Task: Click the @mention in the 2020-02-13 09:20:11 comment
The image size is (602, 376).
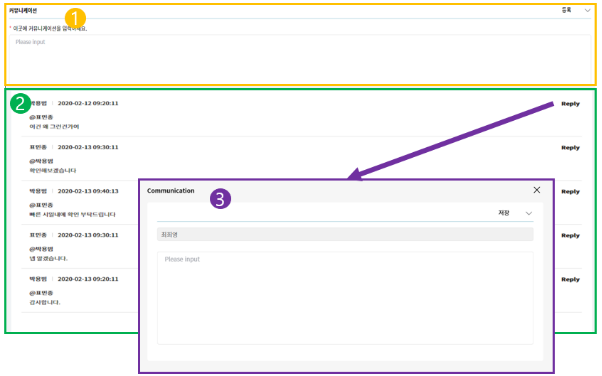Action: (41, 293)
